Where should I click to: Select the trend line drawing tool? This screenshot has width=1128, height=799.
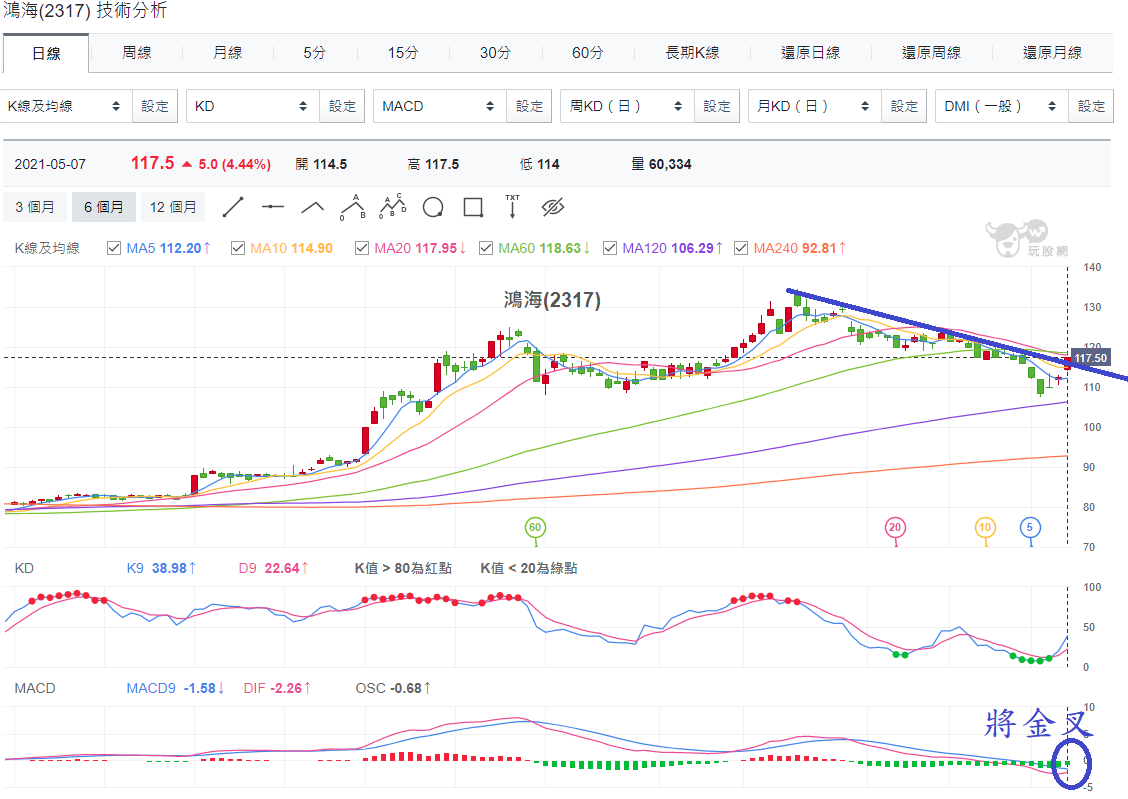(x=233, y=207)
